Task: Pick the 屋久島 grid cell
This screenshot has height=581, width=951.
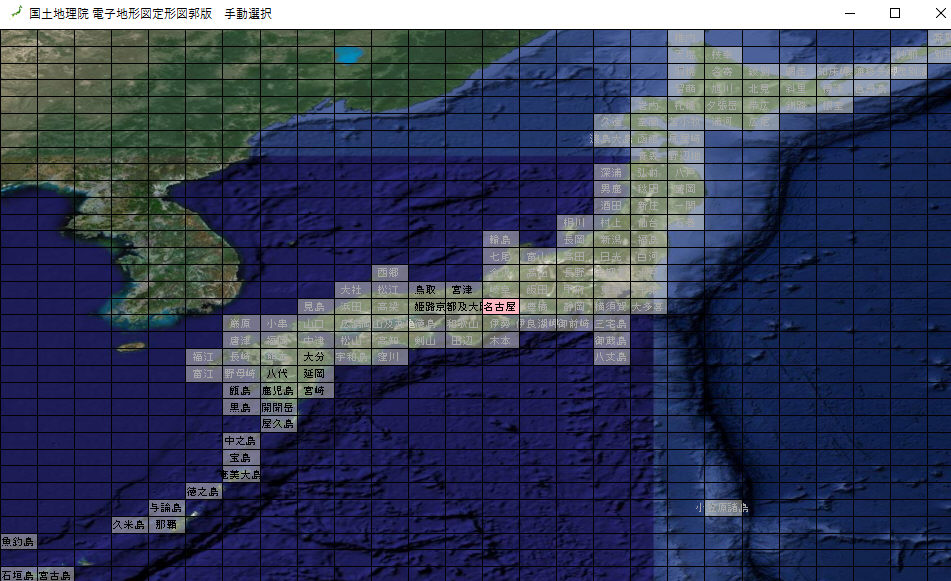Action: [x=278, y=424]
